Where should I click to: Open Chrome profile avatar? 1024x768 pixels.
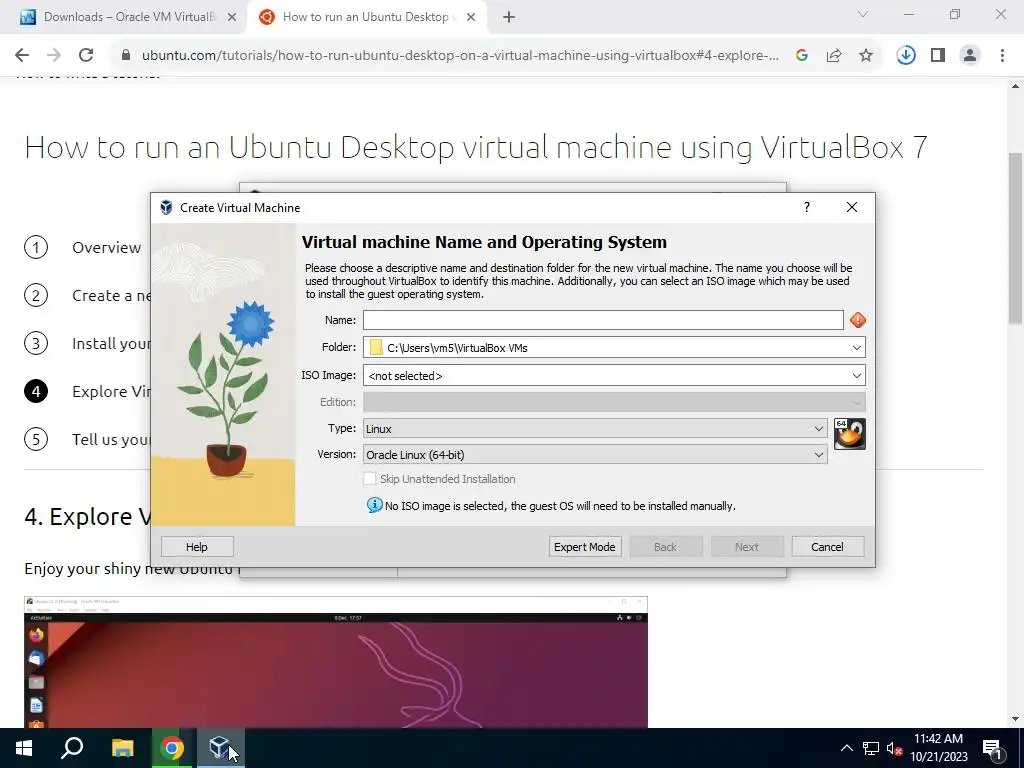970,56
